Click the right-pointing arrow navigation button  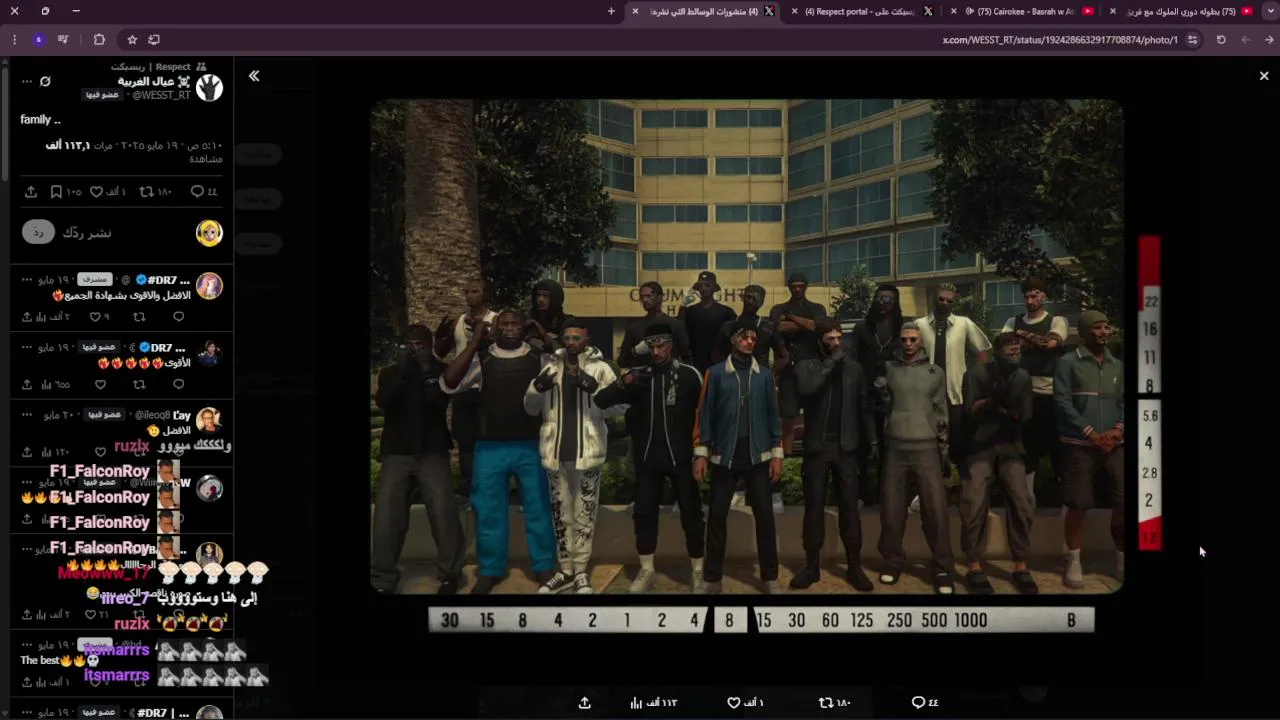[1270, 40]
